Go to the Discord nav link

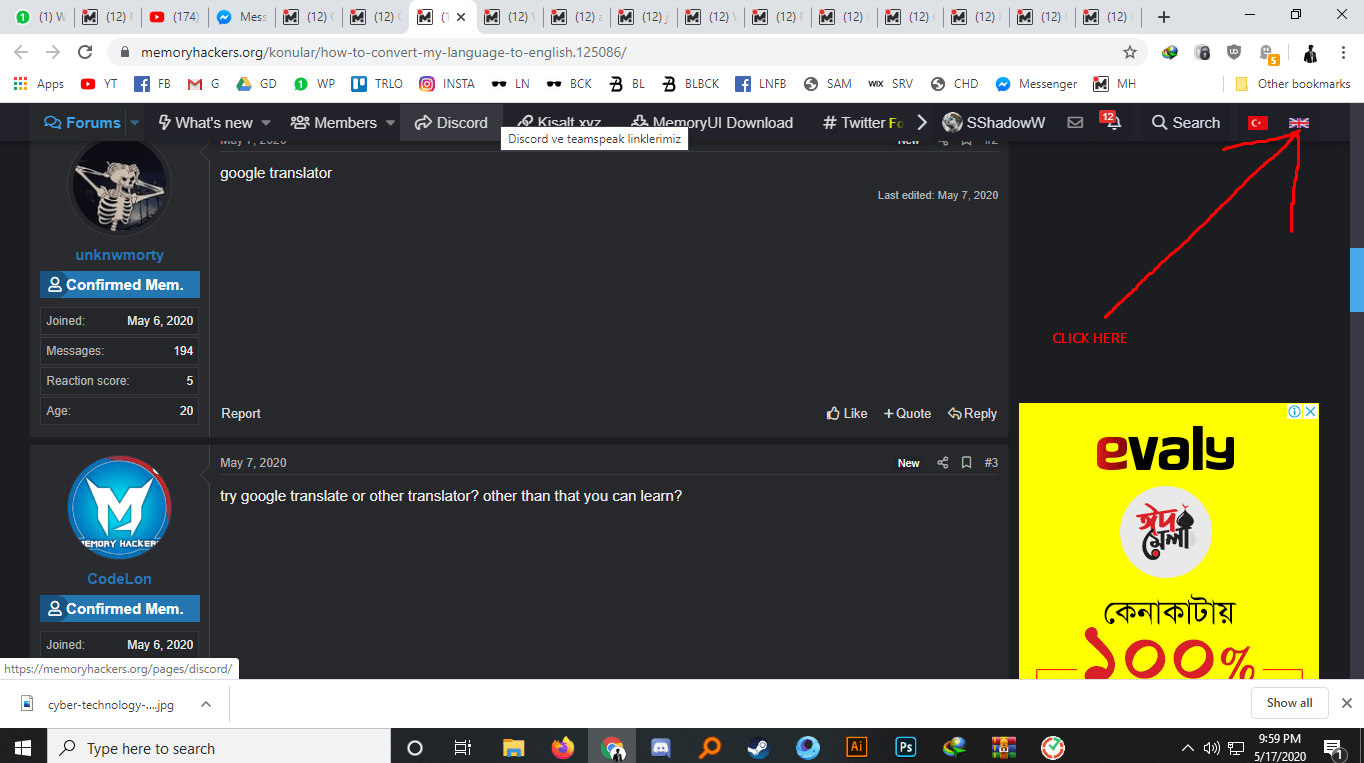click(451, 123)
